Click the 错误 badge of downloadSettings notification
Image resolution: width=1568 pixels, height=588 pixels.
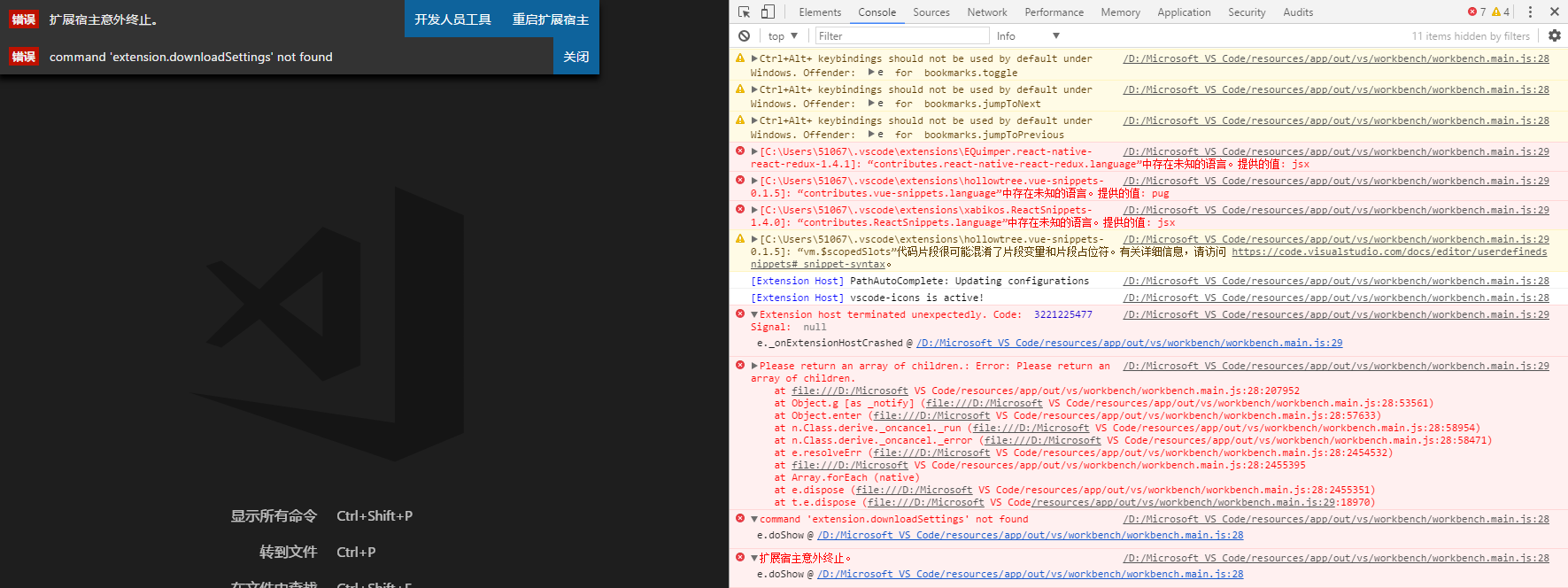pos(24,56)
